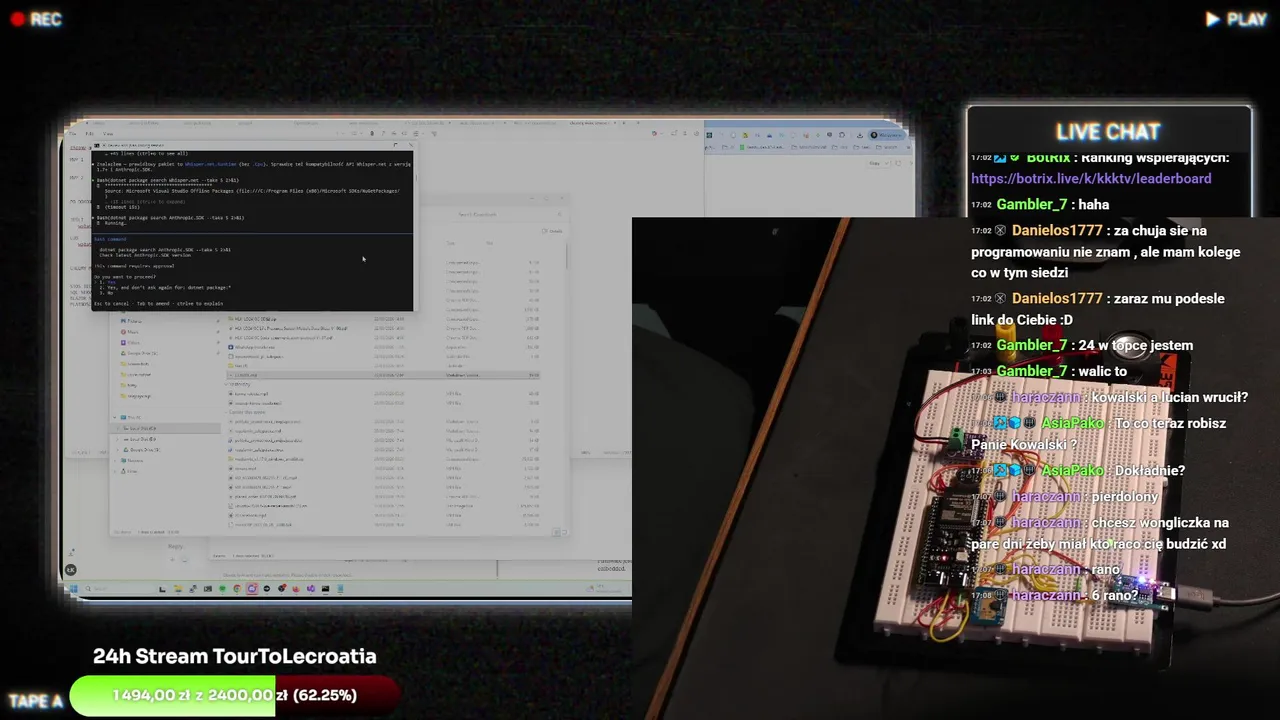Image resolution: width=1280 pixels, height=720 pixels.
Task: Expand the Local Disk D chevron in Explorer
Action: [117, 439]
